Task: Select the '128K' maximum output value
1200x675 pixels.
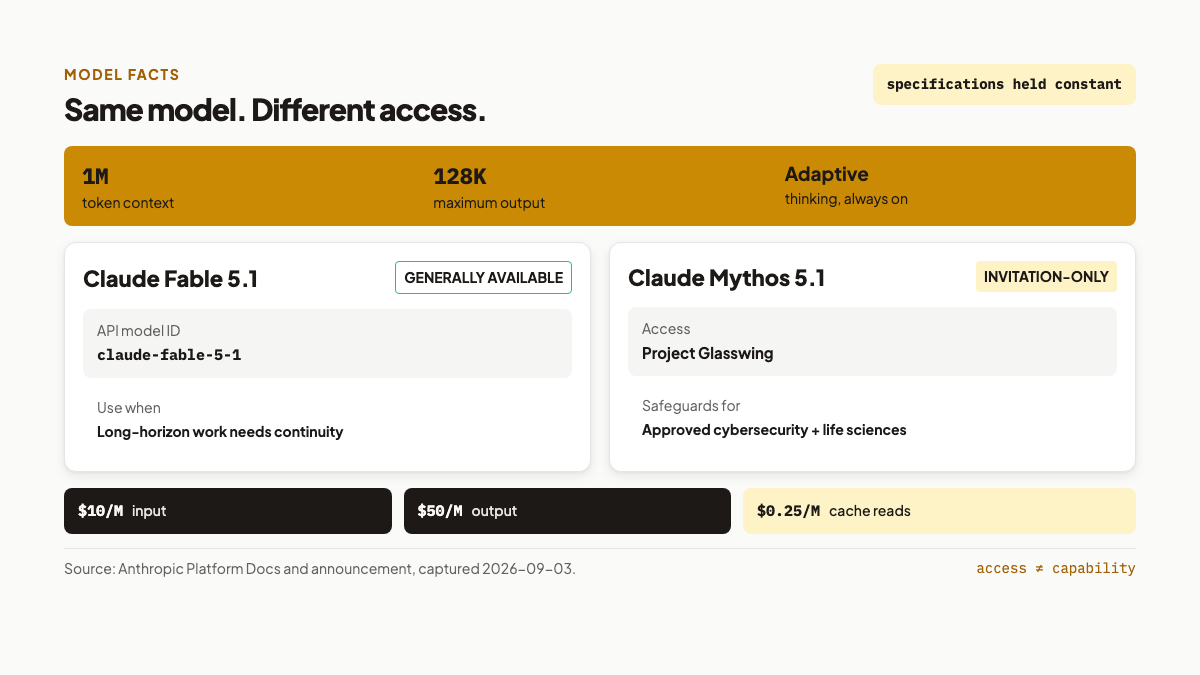Action: (x=460, y=177)
